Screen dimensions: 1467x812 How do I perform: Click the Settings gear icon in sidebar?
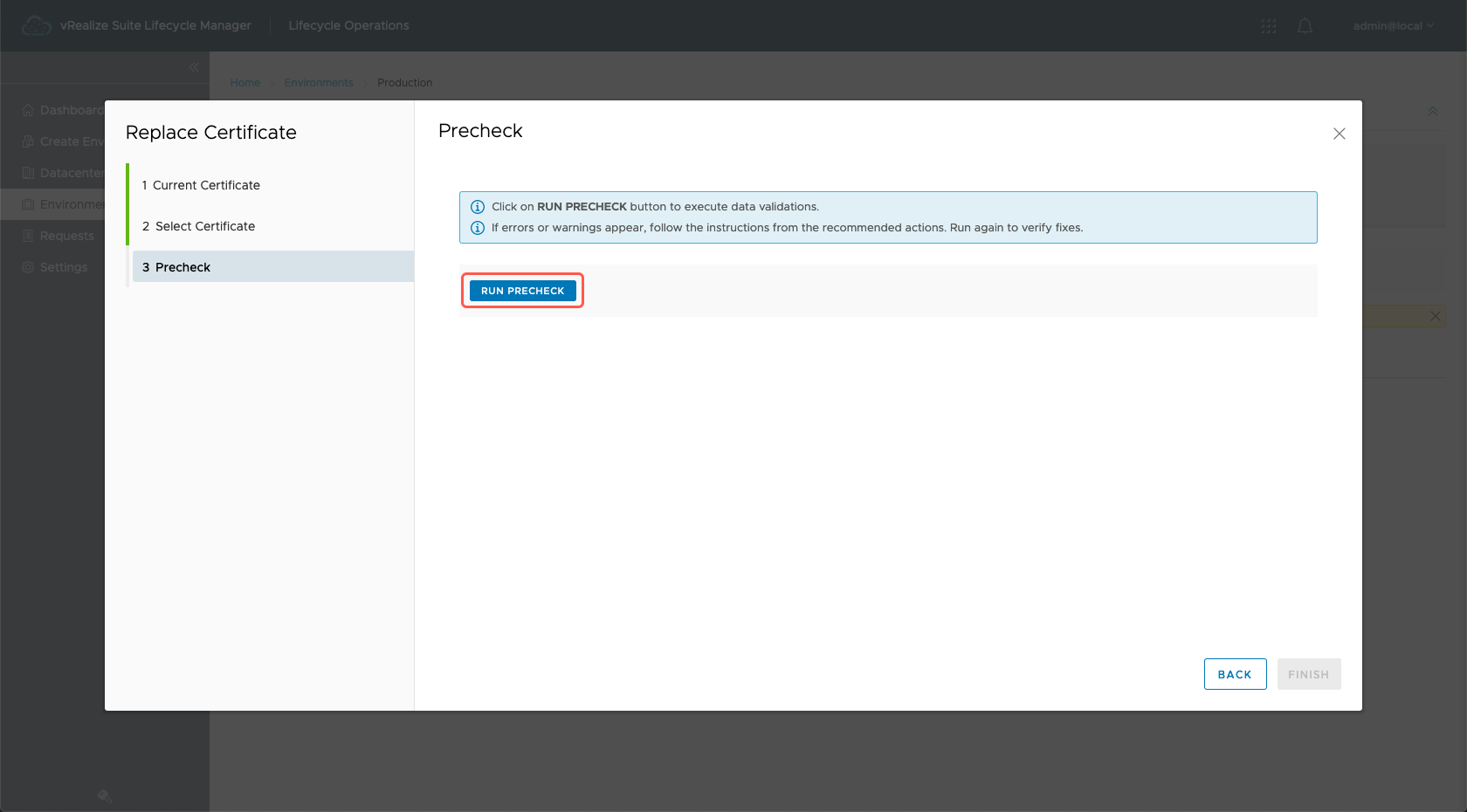tap(28, 267)
